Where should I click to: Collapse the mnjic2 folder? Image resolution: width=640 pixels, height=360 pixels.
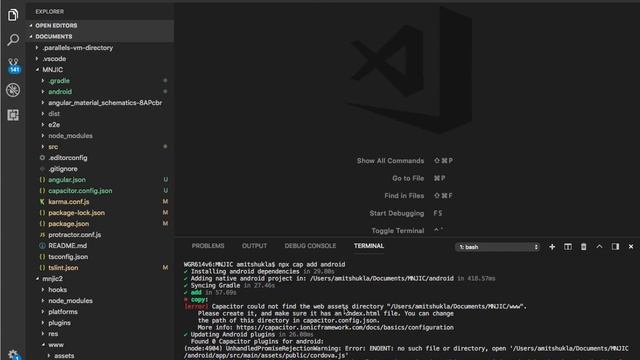pyautogui.click(x=100, y=279)
